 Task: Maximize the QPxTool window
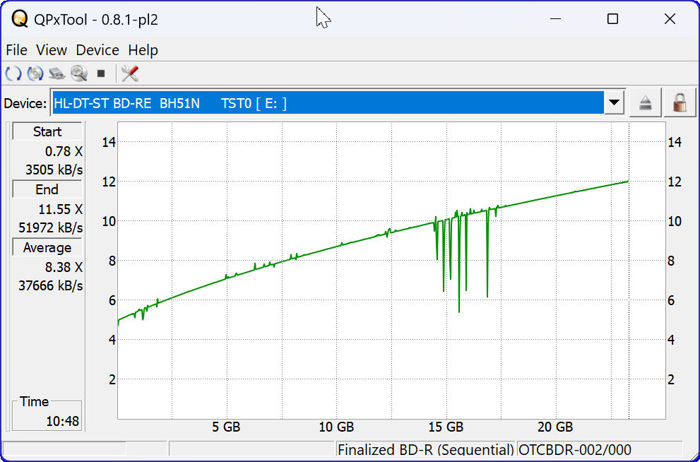click(613, 19)
